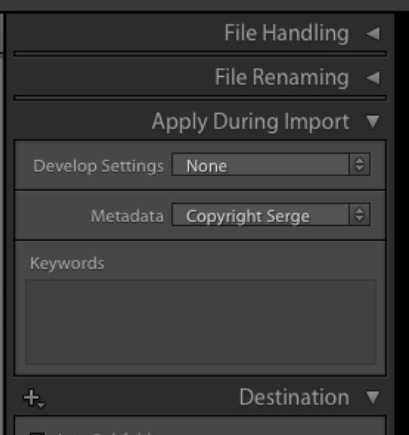409x435 pixels.
Task: Toggle the partially visible Into Subfolder checkbox
Action: tap(37, 433)
